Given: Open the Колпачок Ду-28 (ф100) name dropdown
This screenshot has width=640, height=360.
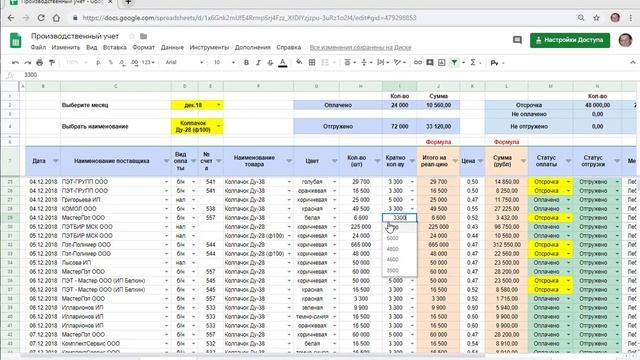Looking at the screenshot, I should coord(218,126).
